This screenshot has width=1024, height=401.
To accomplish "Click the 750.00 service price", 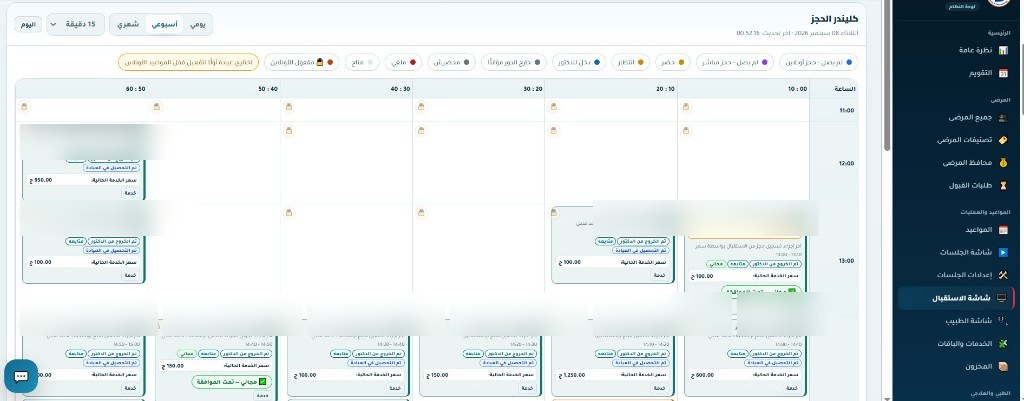I will [172, 366].
